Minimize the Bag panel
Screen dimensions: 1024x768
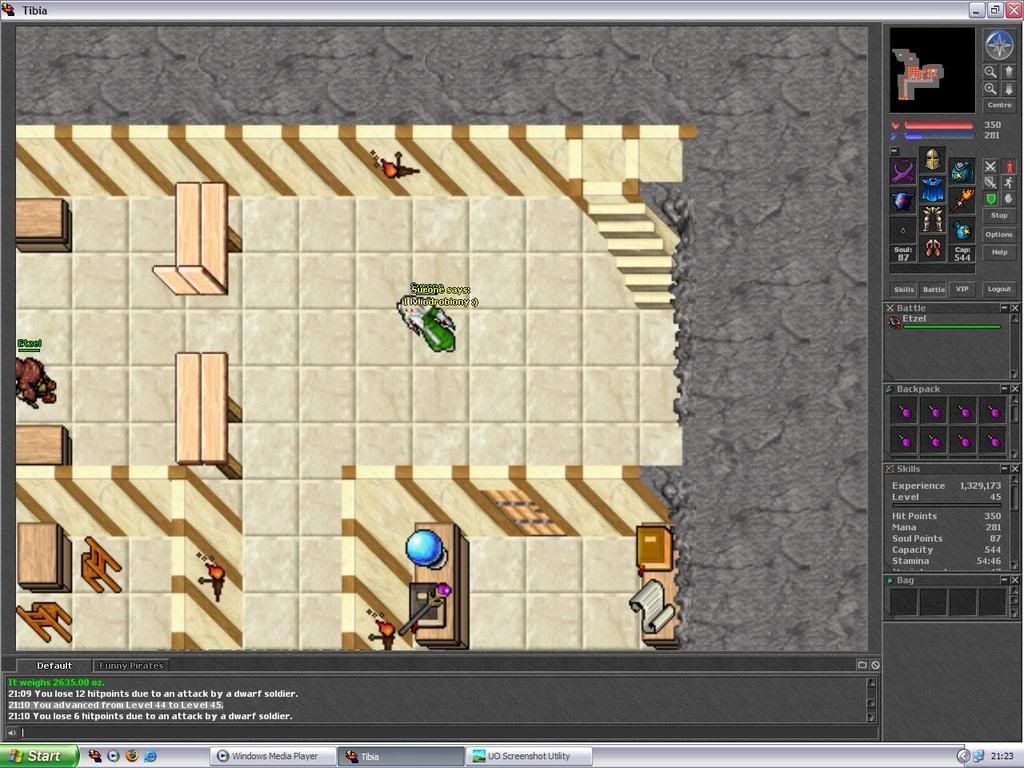click(1004, 580)
